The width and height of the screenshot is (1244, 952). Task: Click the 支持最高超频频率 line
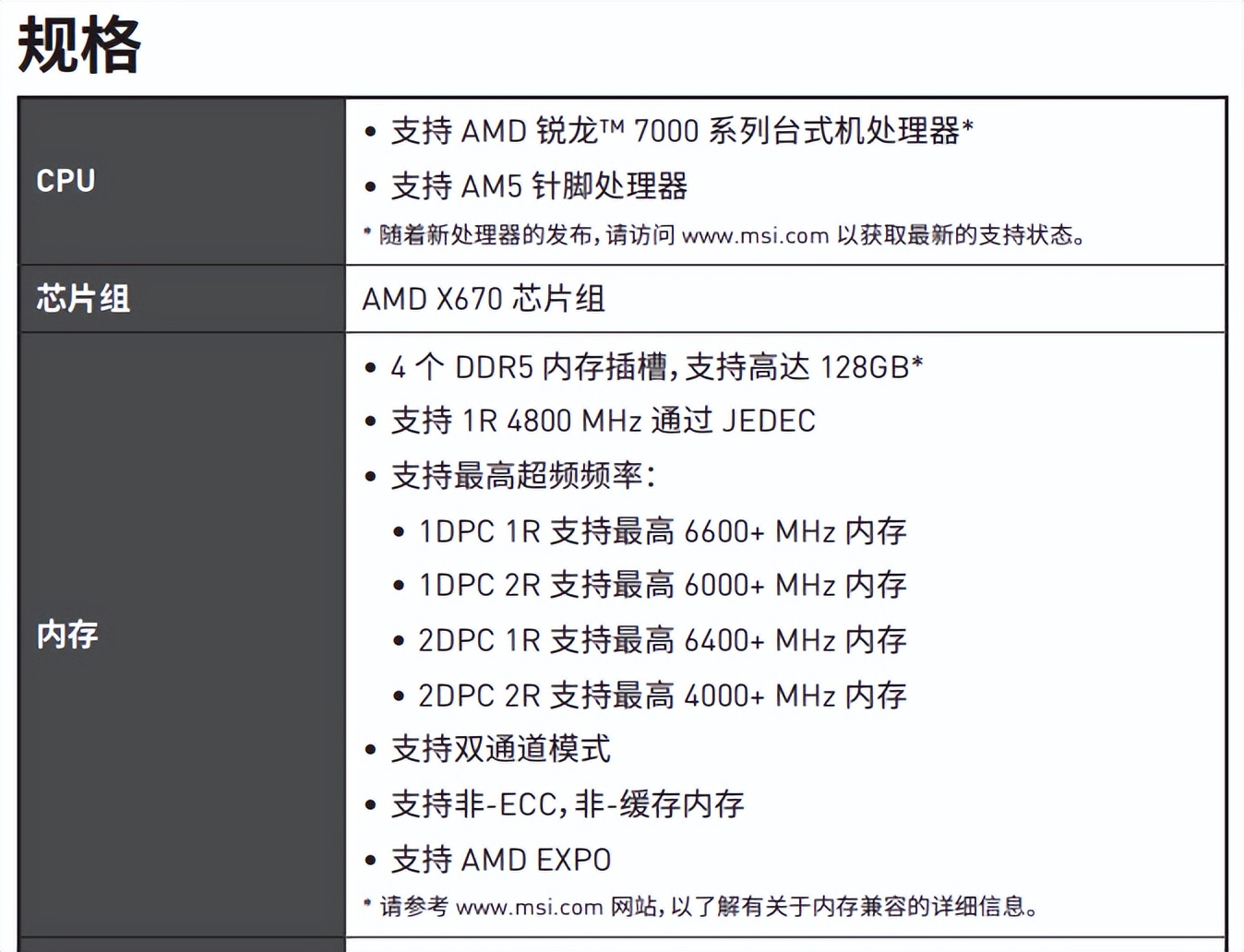click(x=522, y=476)
